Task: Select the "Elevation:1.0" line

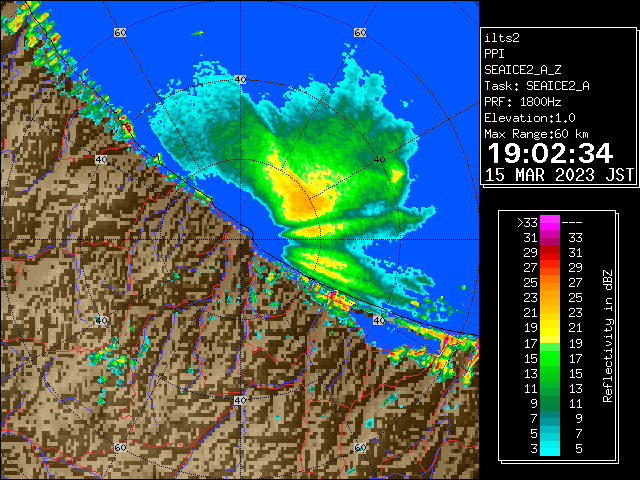Action: point(530,118)
